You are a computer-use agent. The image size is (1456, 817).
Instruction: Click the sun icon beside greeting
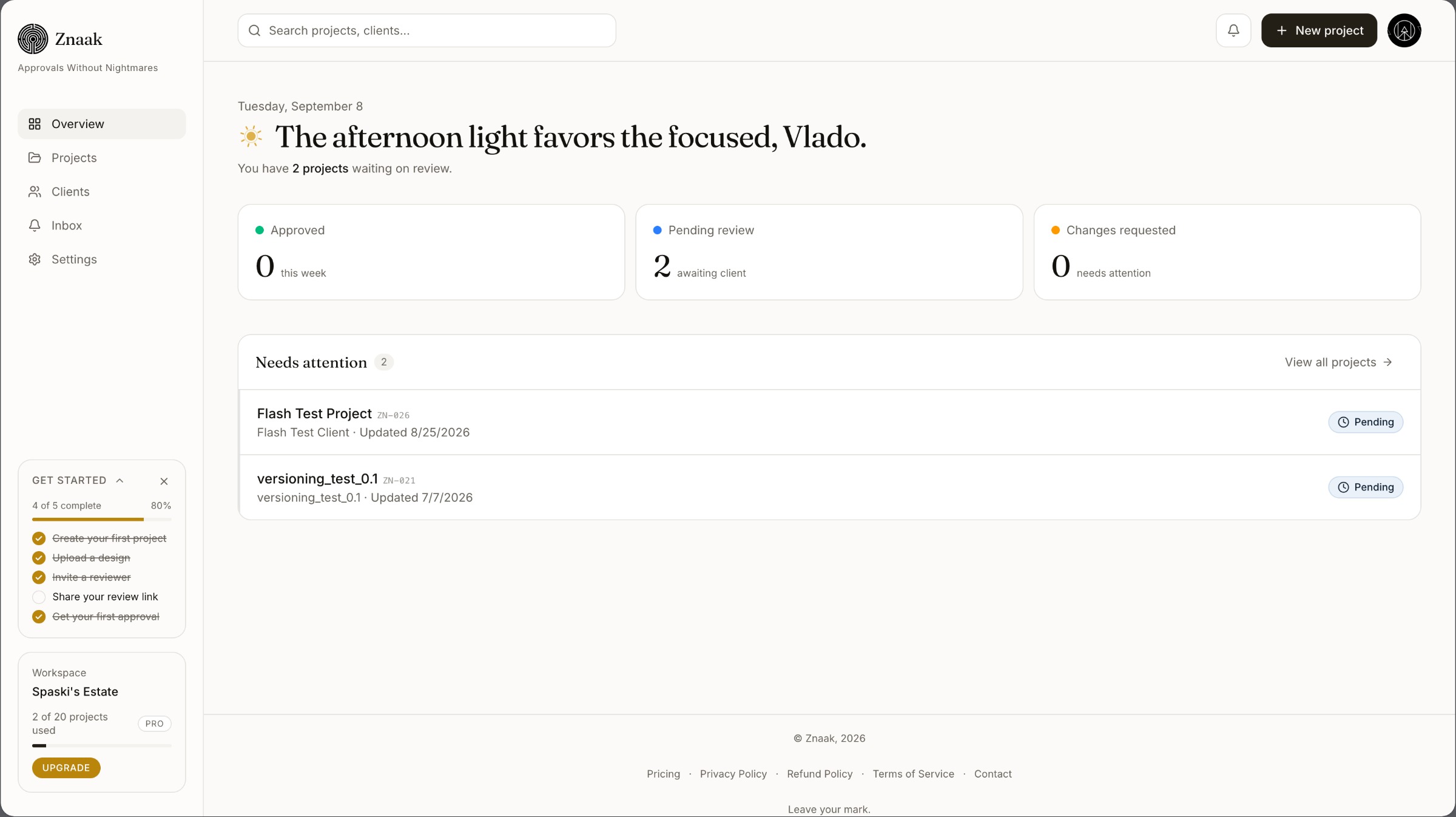click(251, 137)
